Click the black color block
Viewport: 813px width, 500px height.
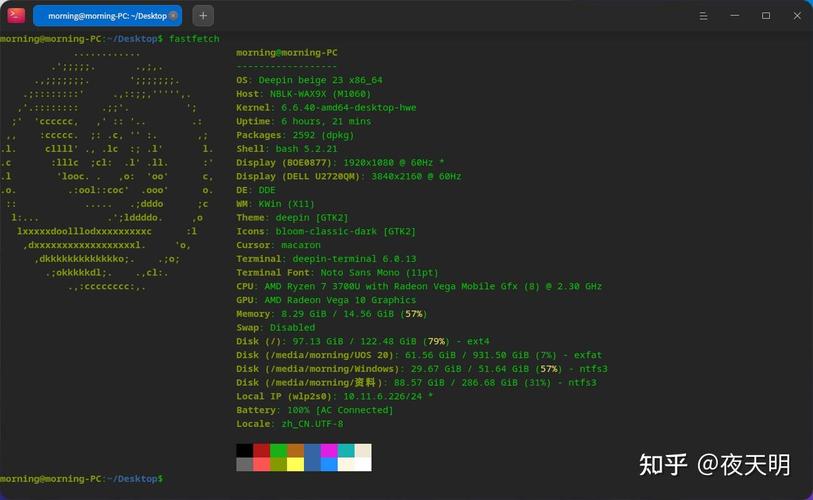244,451
